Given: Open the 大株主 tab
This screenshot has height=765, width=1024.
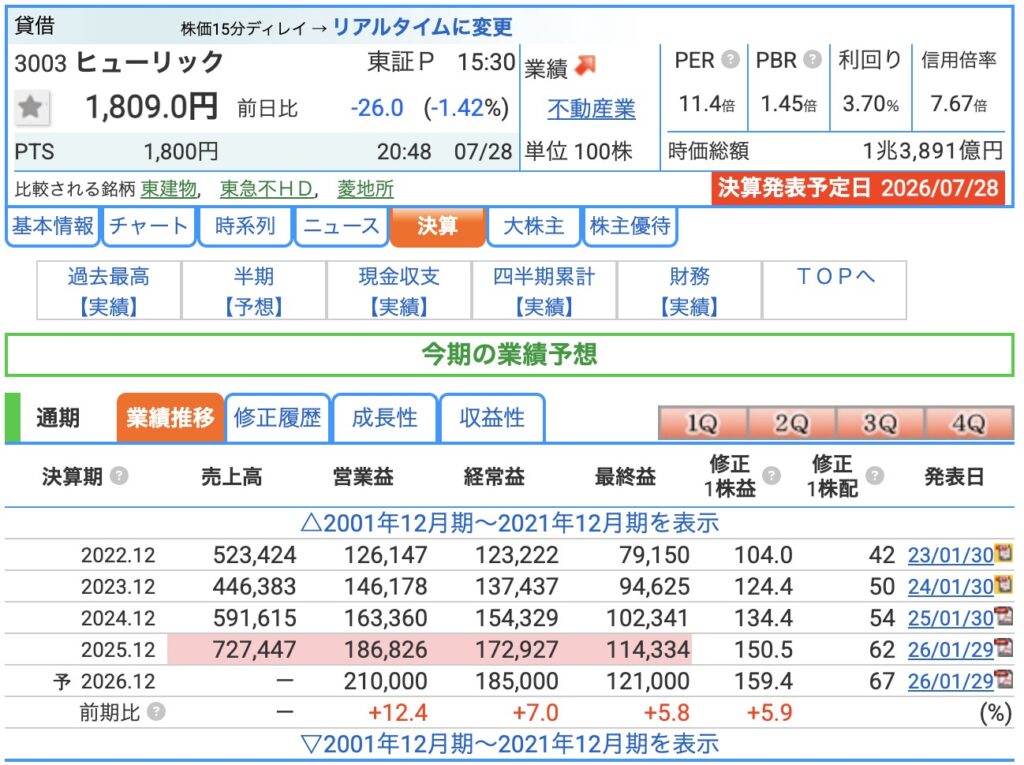Looking at the screenshot, I should click(x=534, y=226).
